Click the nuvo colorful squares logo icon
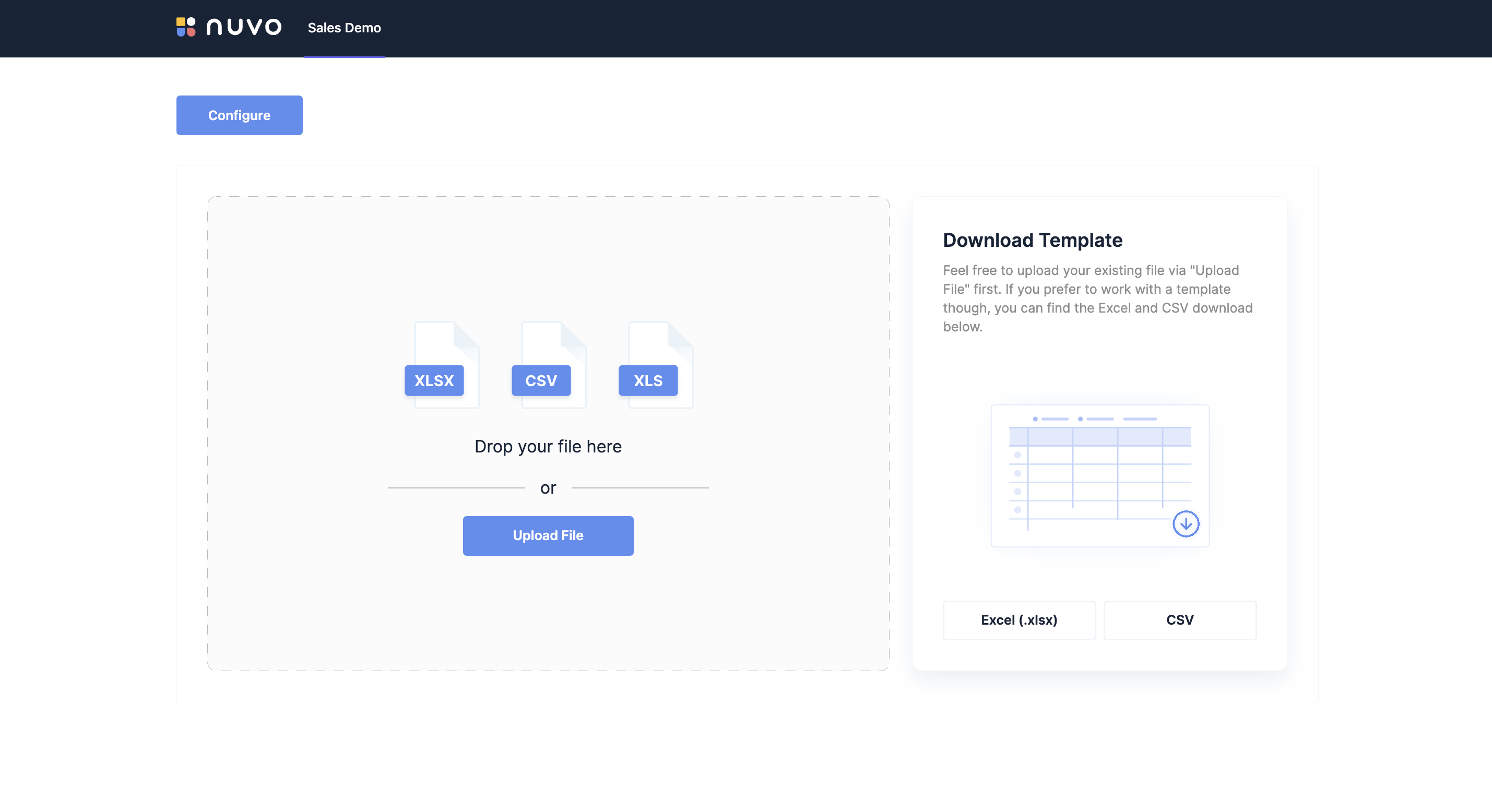Viewport: 1492px width, 812px height. pyautogui.click(x=186, y=27)
